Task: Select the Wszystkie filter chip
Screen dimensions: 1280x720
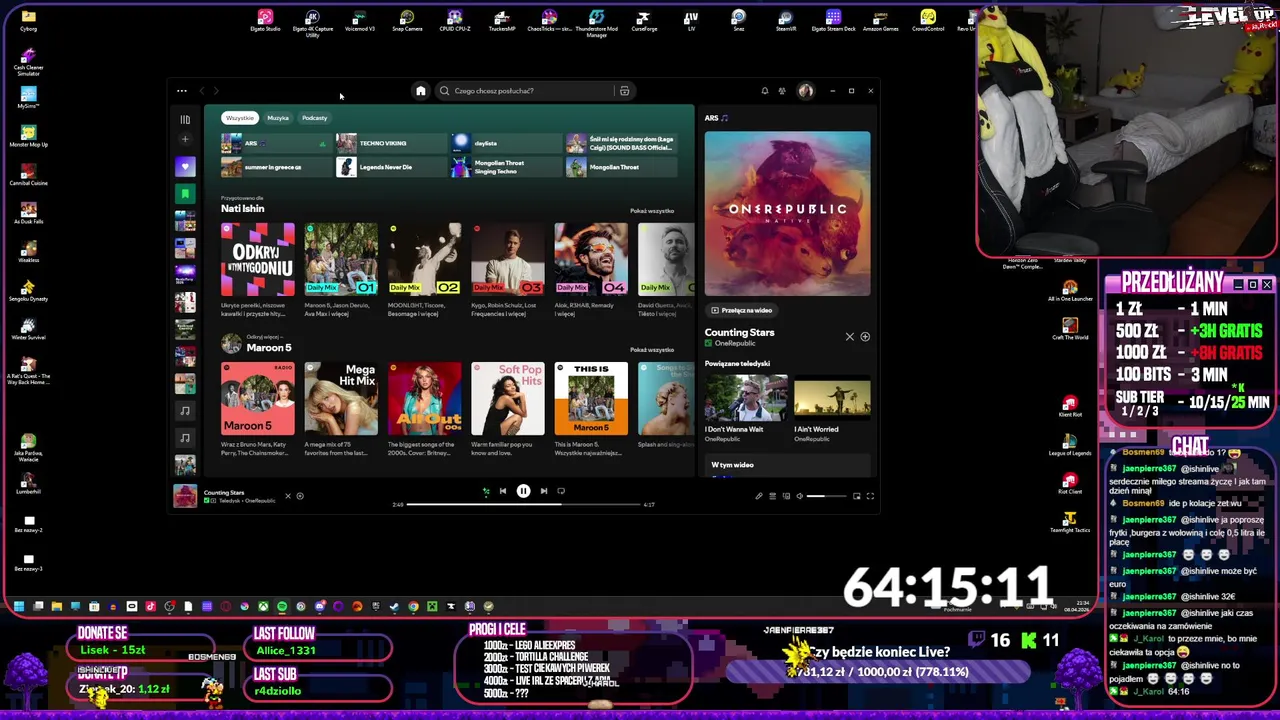Action: click(240, 118)
